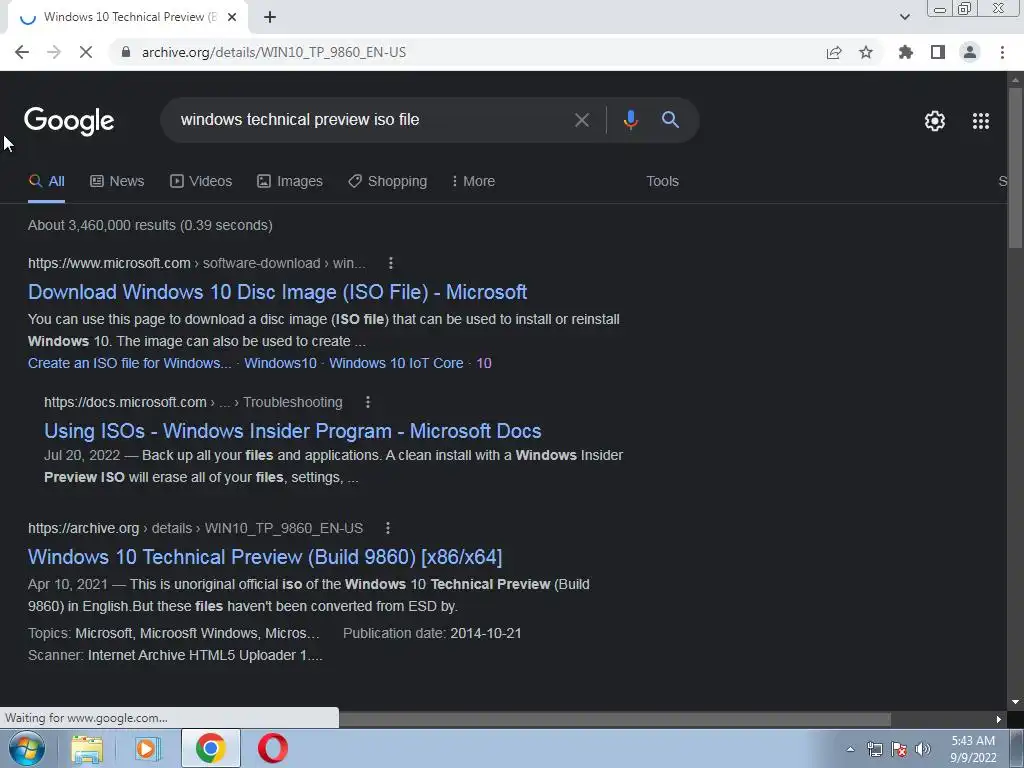Expand the More search categories menu
This screenshot has width=1024, height=768.
[473, 181]
